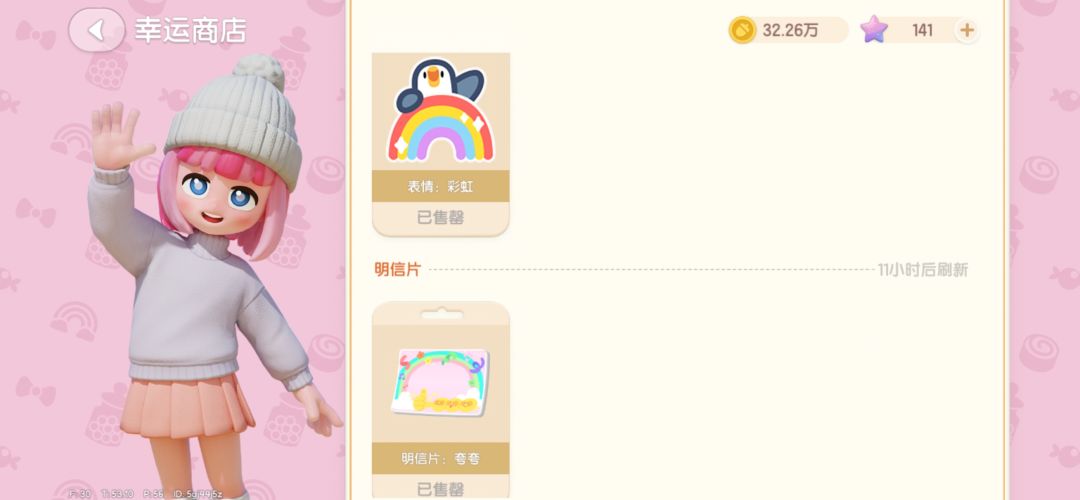The height and width of the screenshot is (500, 1080).
Task: Click the 明信片 section header
Action: [397, 269]
